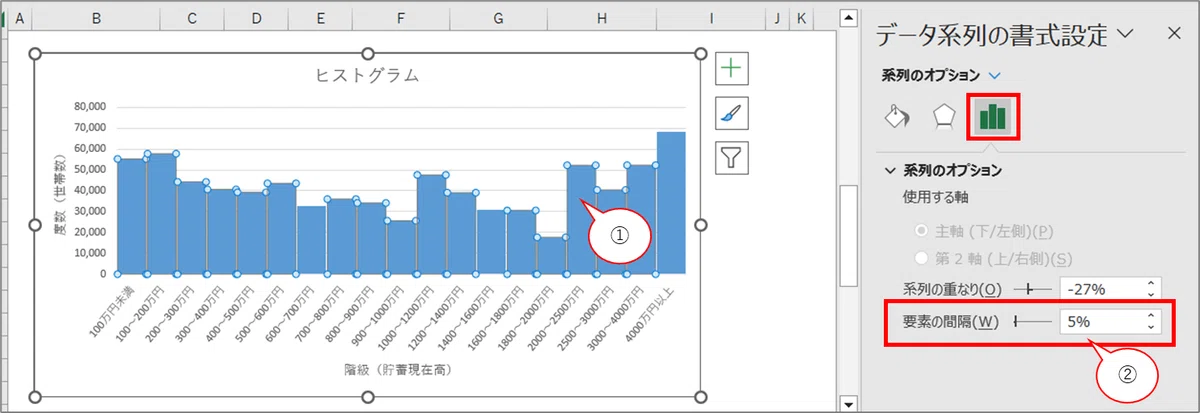Image resolution: width=1200 pixels, height=413 pixels.
Task: Select column B header
Action: point(96,18)
